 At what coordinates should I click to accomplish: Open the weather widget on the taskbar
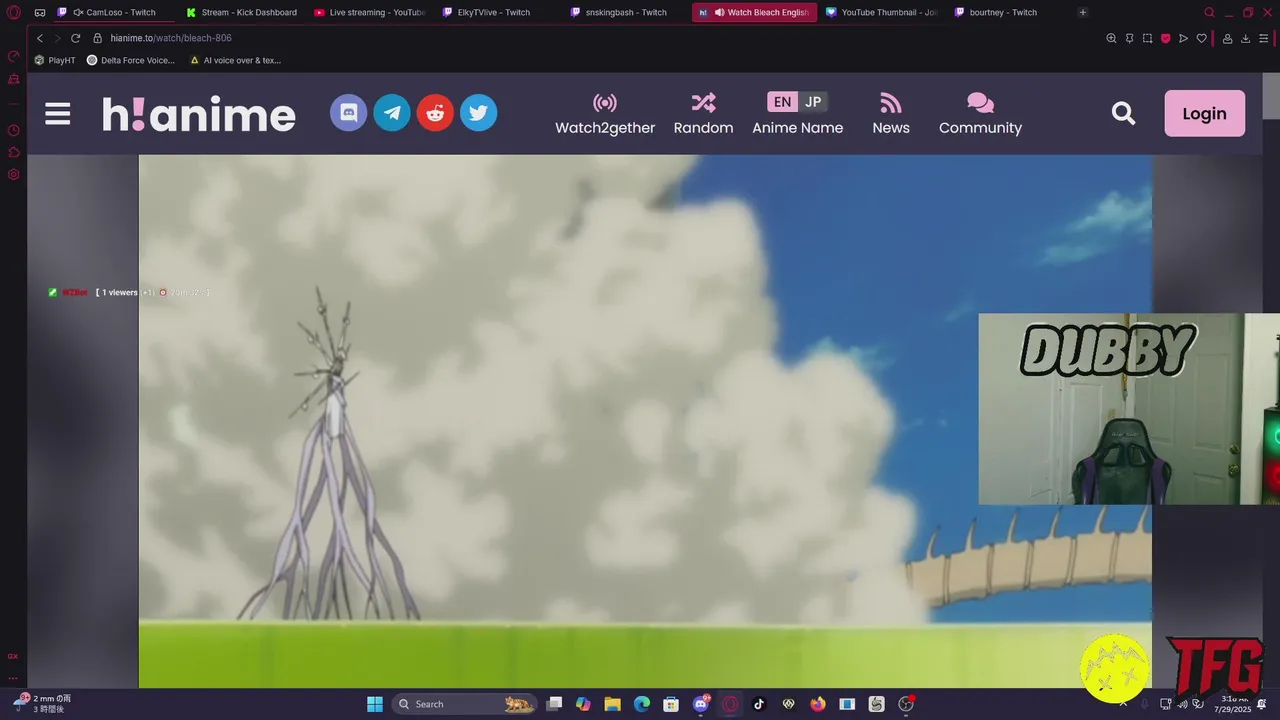42,703
